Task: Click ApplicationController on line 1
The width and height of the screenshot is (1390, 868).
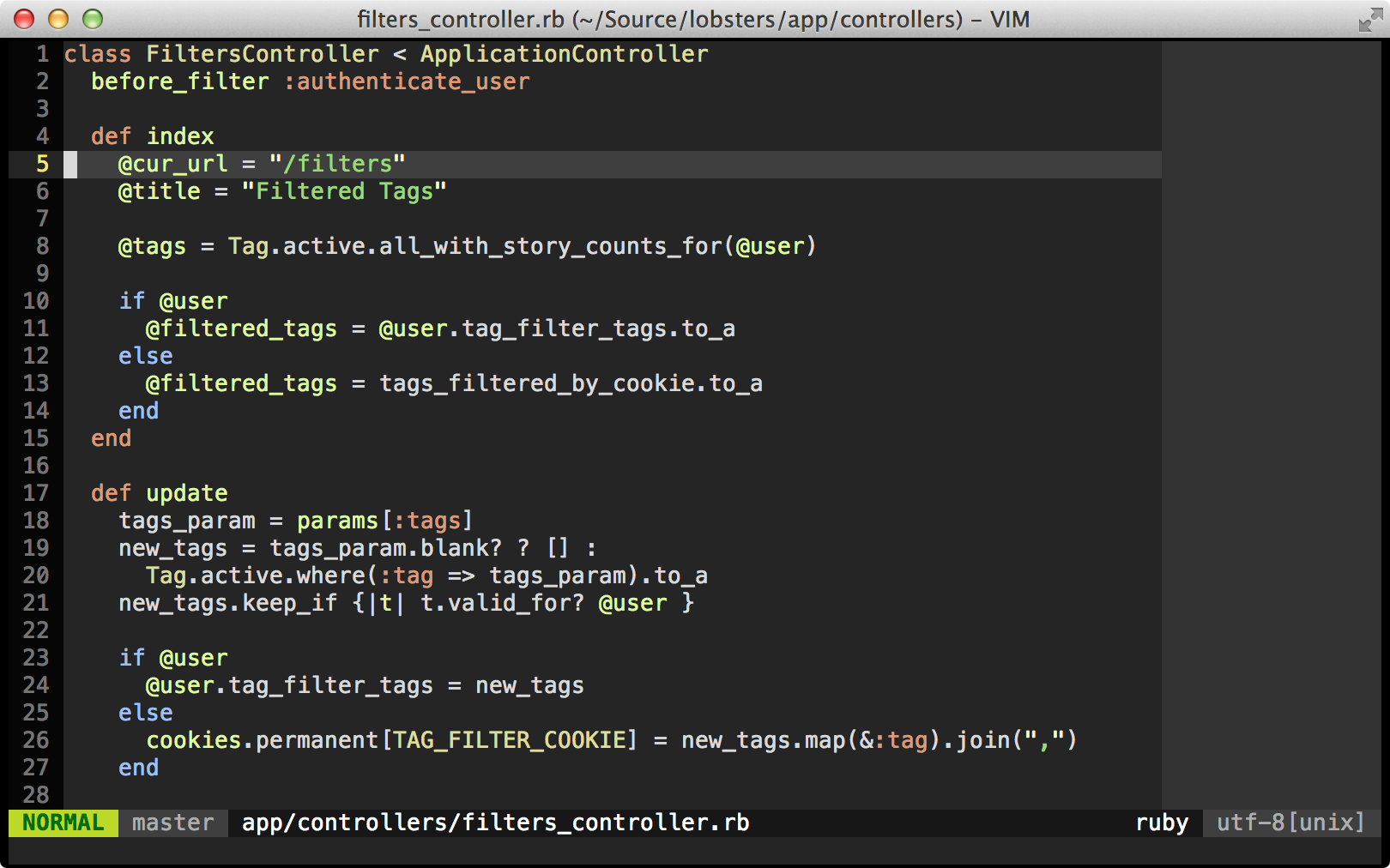Action: click(565, 54)
